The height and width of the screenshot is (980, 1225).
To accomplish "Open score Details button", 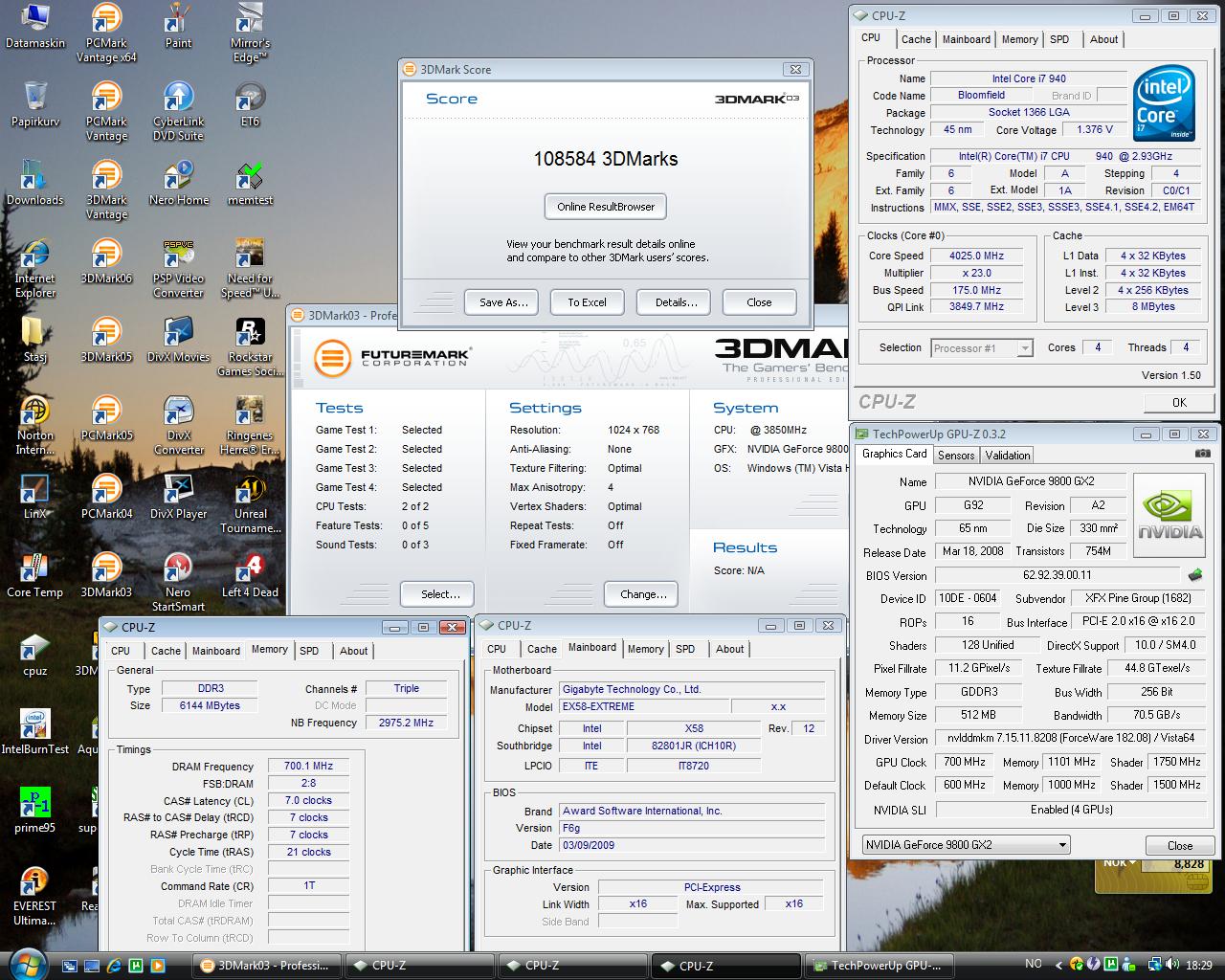I will (676, 302).
